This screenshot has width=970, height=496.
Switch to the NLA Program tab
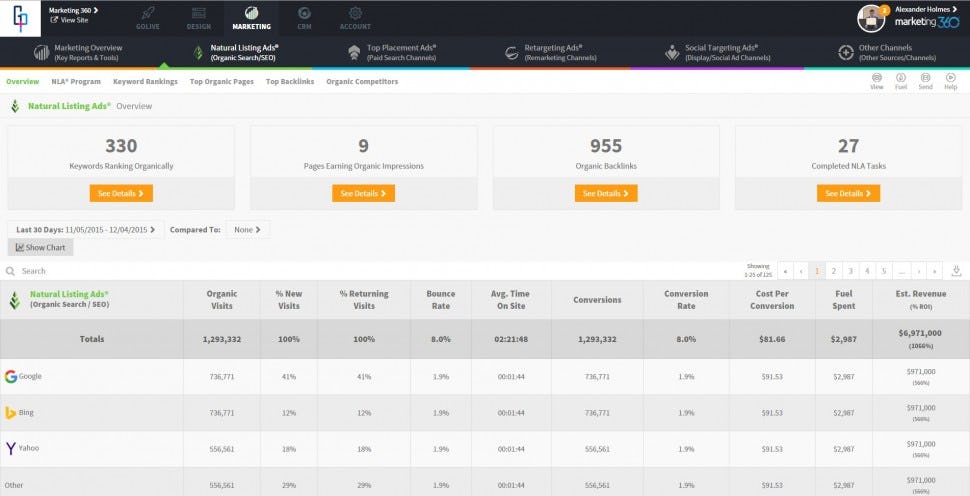coord(76,82)
